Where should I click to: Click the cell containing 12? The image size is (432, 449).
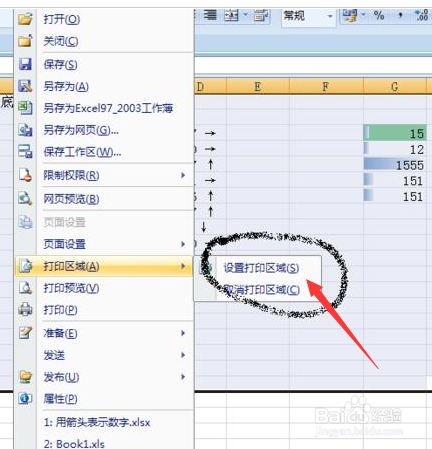click(395, 149)
